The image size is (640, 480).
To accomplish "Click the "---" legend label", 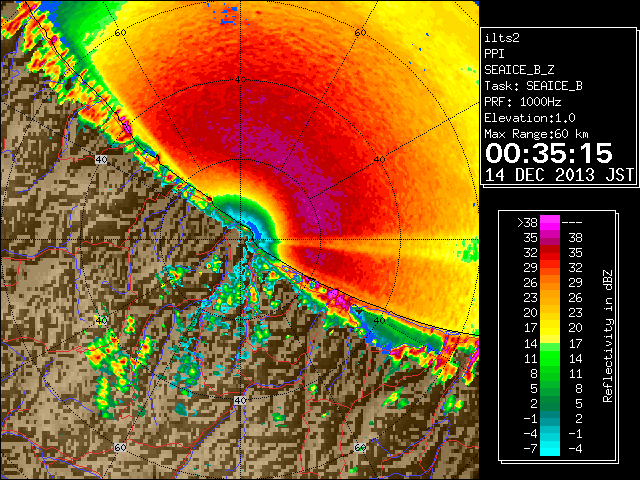I will point(572,223).
